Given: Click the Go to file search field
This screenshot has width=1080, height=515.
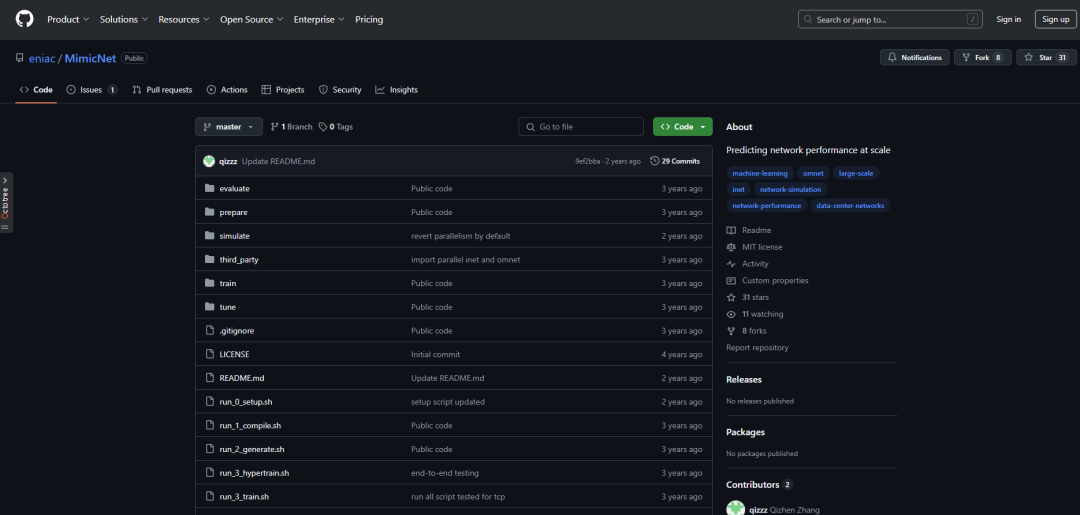Looking at the screenshot, I should click(581, 127).
